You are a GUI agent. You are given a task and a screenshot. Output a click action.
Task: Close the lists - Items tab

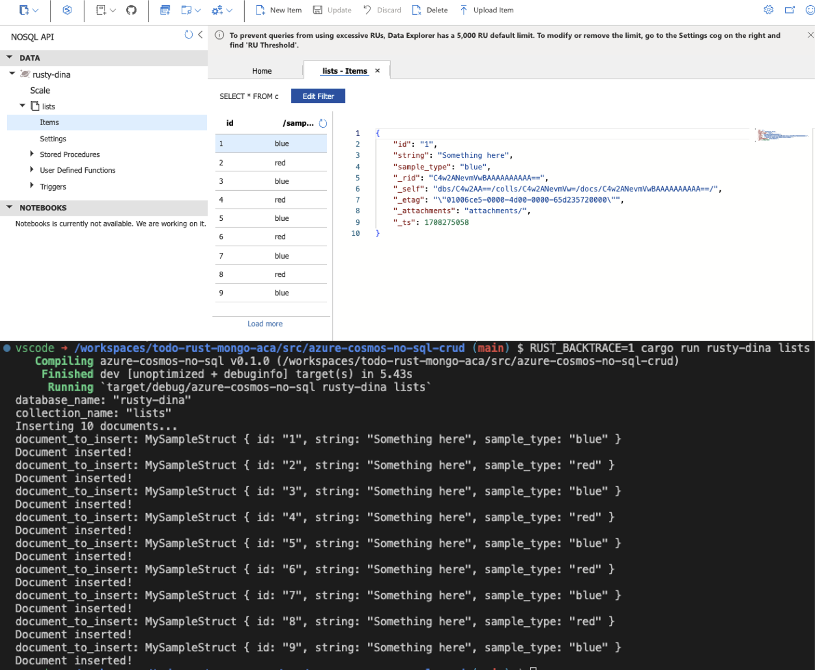point(378,71)
